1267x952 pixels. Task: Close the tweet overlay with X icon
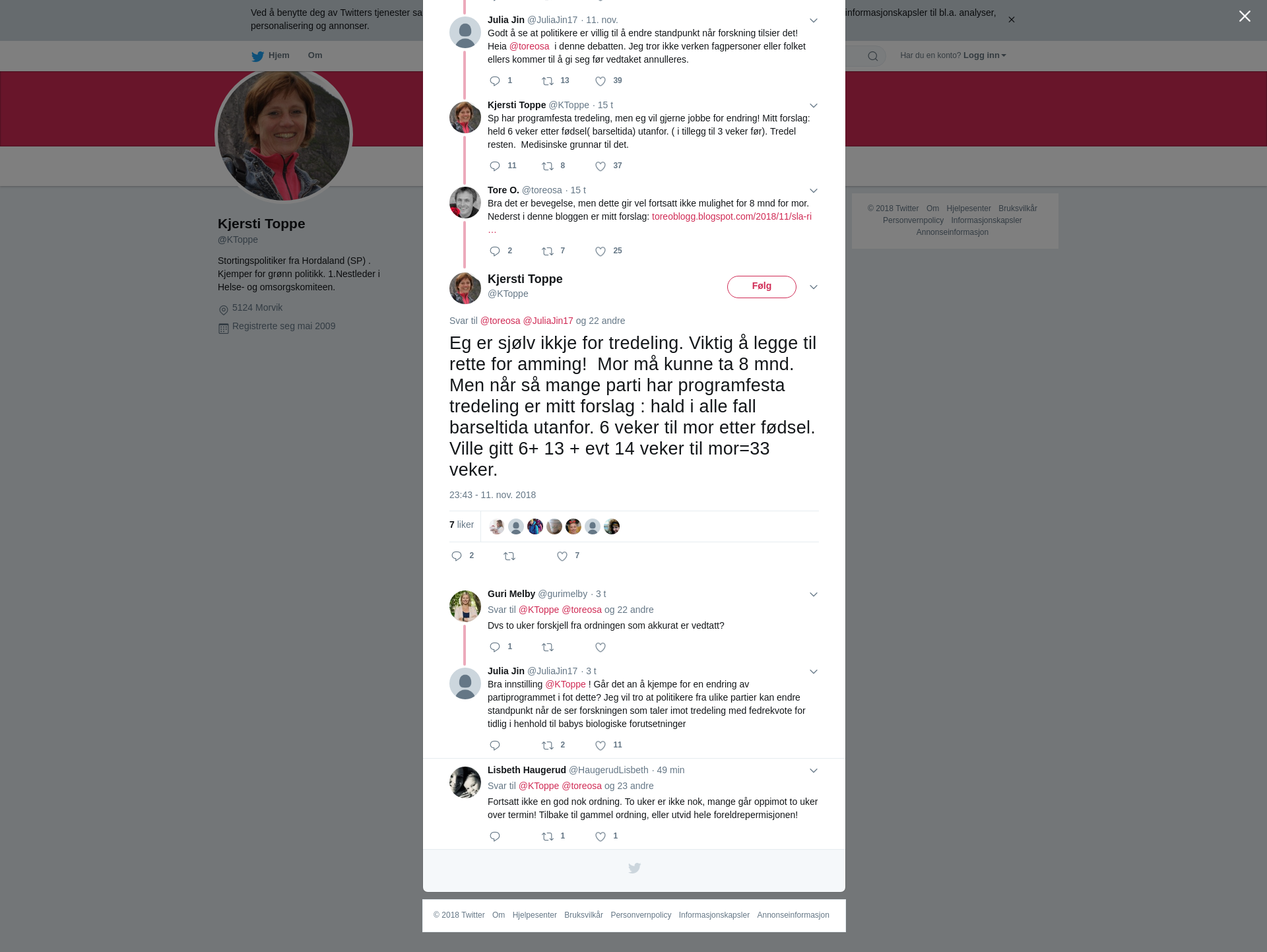pos(1245,16)
